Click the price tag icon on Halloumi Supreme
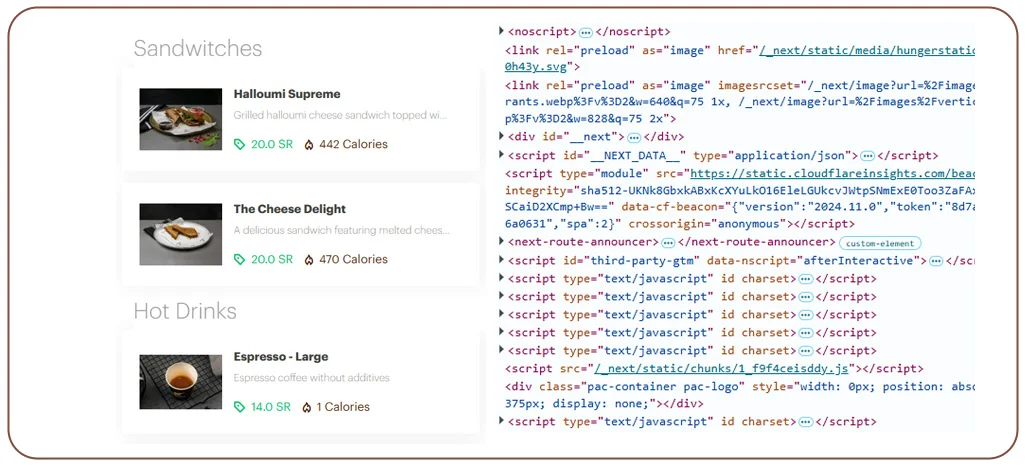This screenshot has height=466, width=1026. [239, 145]
